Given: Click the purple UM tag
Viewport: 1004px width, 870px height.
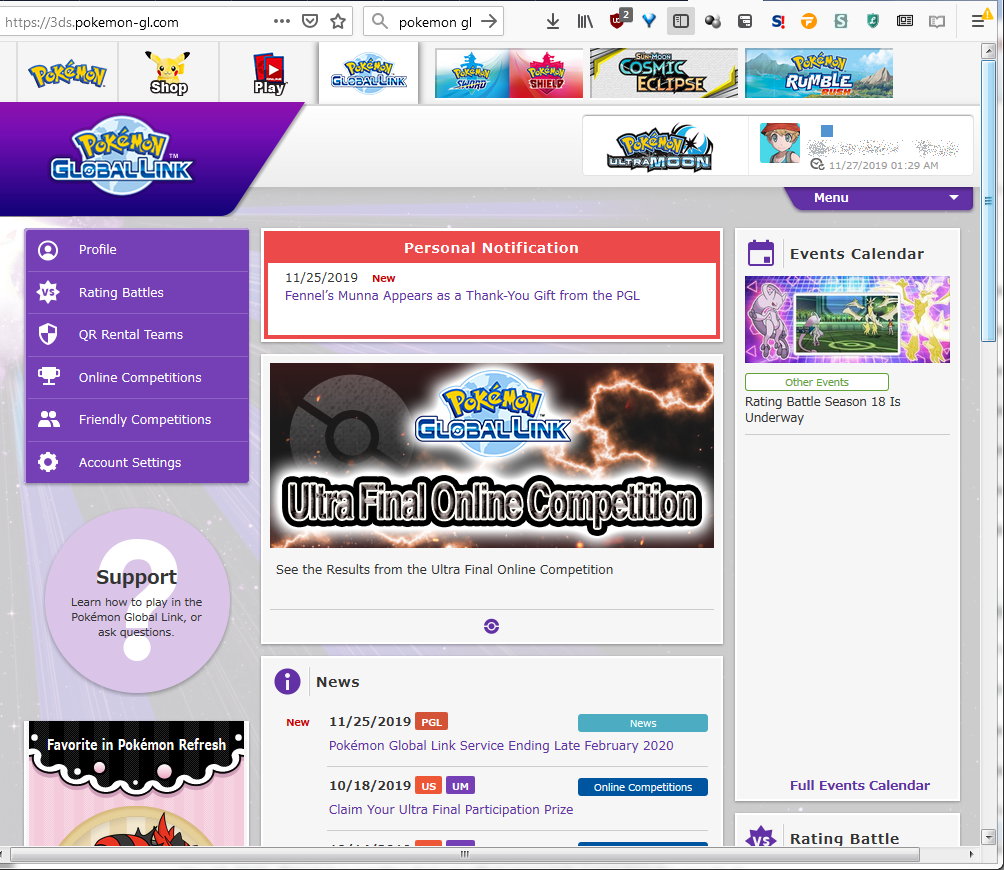Looking at the screenshot, I should click(x=460, y=785).
